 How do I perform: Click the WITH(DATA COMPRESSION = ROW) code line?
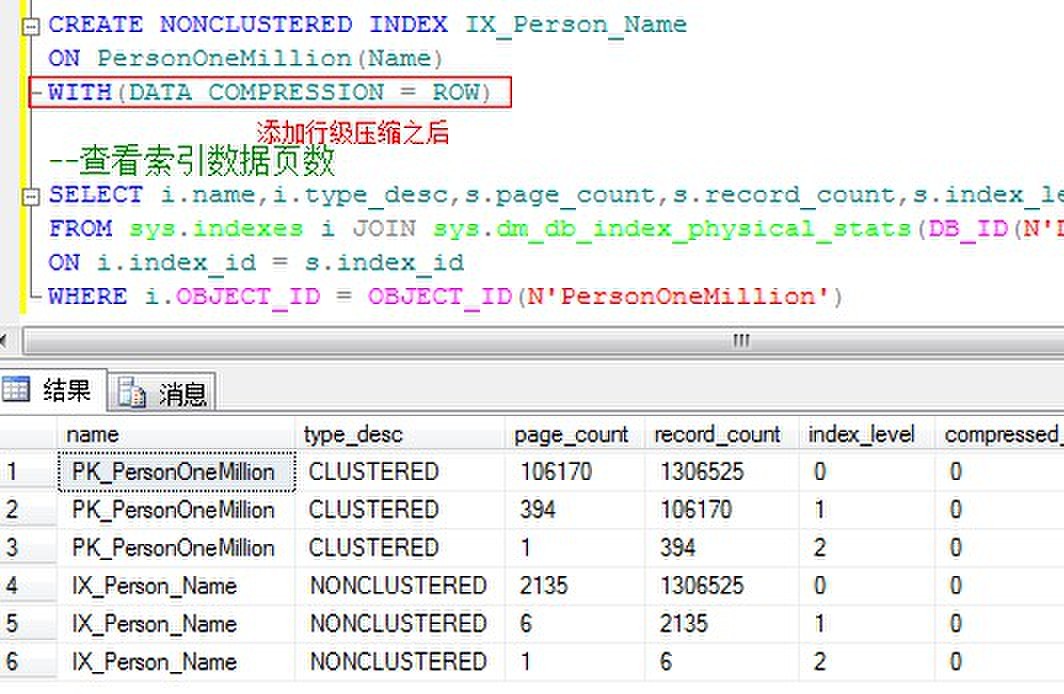269,92
